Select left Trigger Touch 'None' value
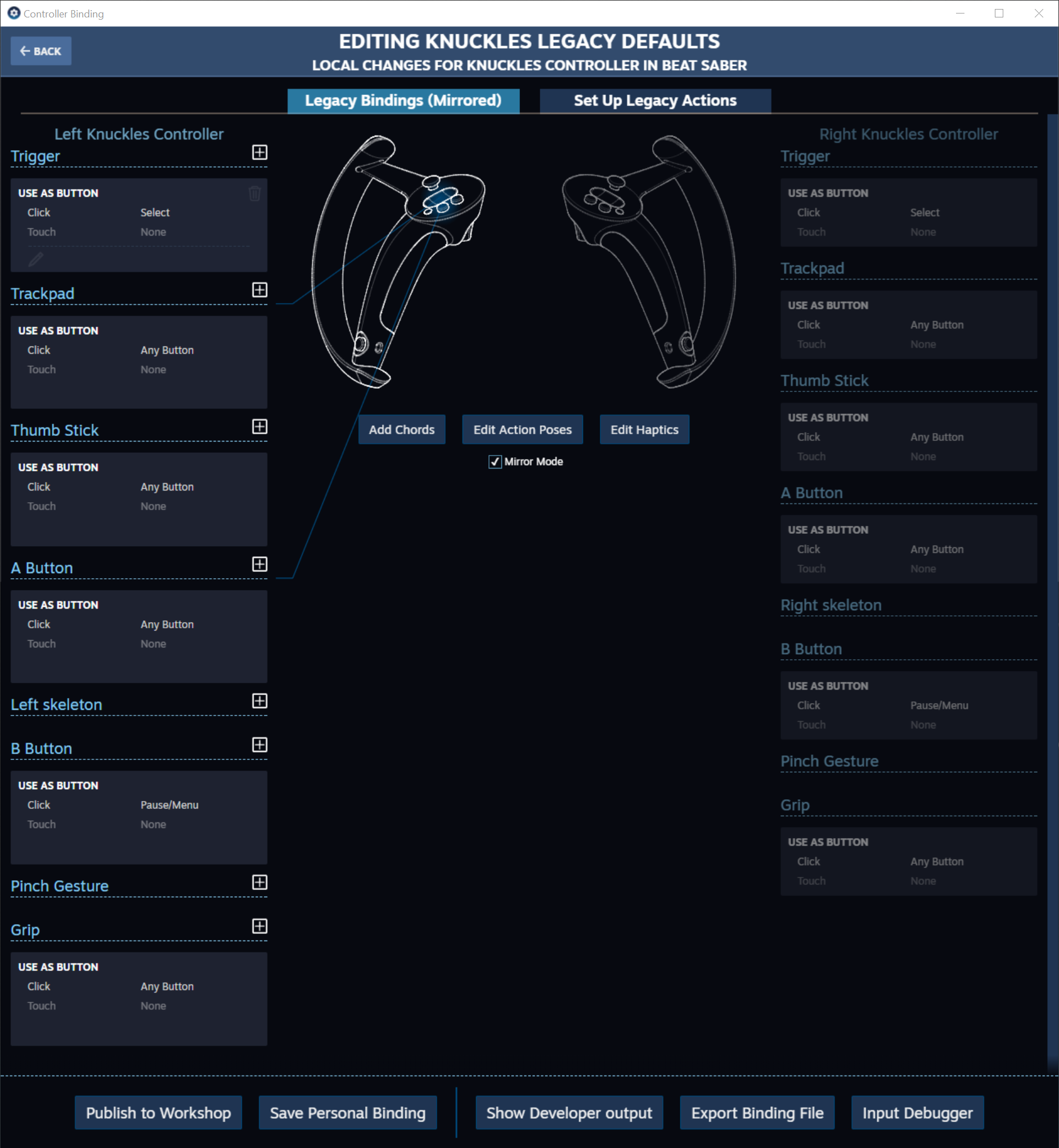The image size is (1059, 1148). pos(154,232)
